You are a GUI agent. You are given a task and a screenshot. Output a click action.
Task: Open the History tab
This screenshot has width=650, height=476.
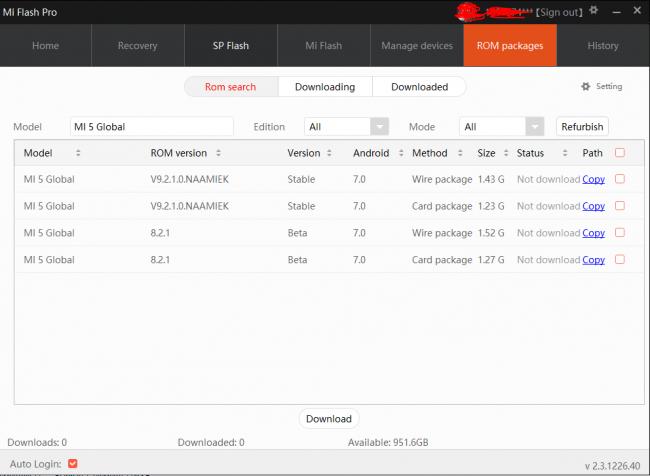(x=603, y=45)
